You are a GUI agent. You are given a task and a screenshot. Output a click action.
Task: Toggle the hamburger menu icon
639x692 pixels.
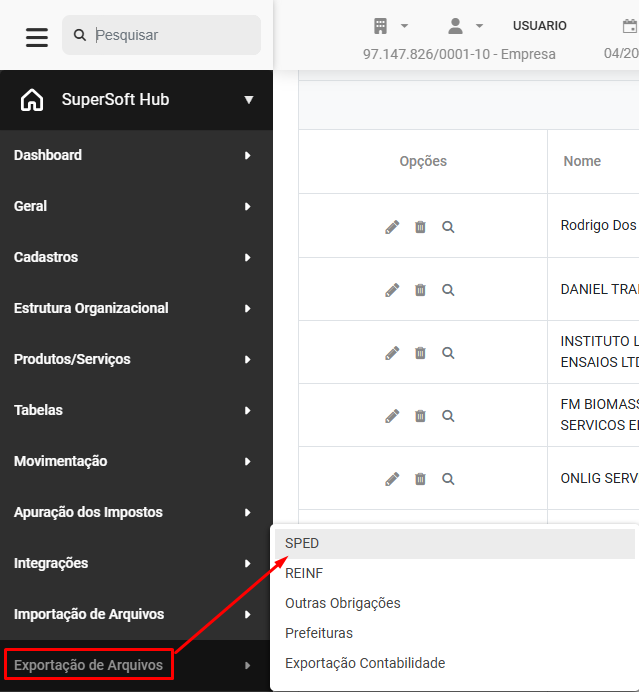point(37,37)
